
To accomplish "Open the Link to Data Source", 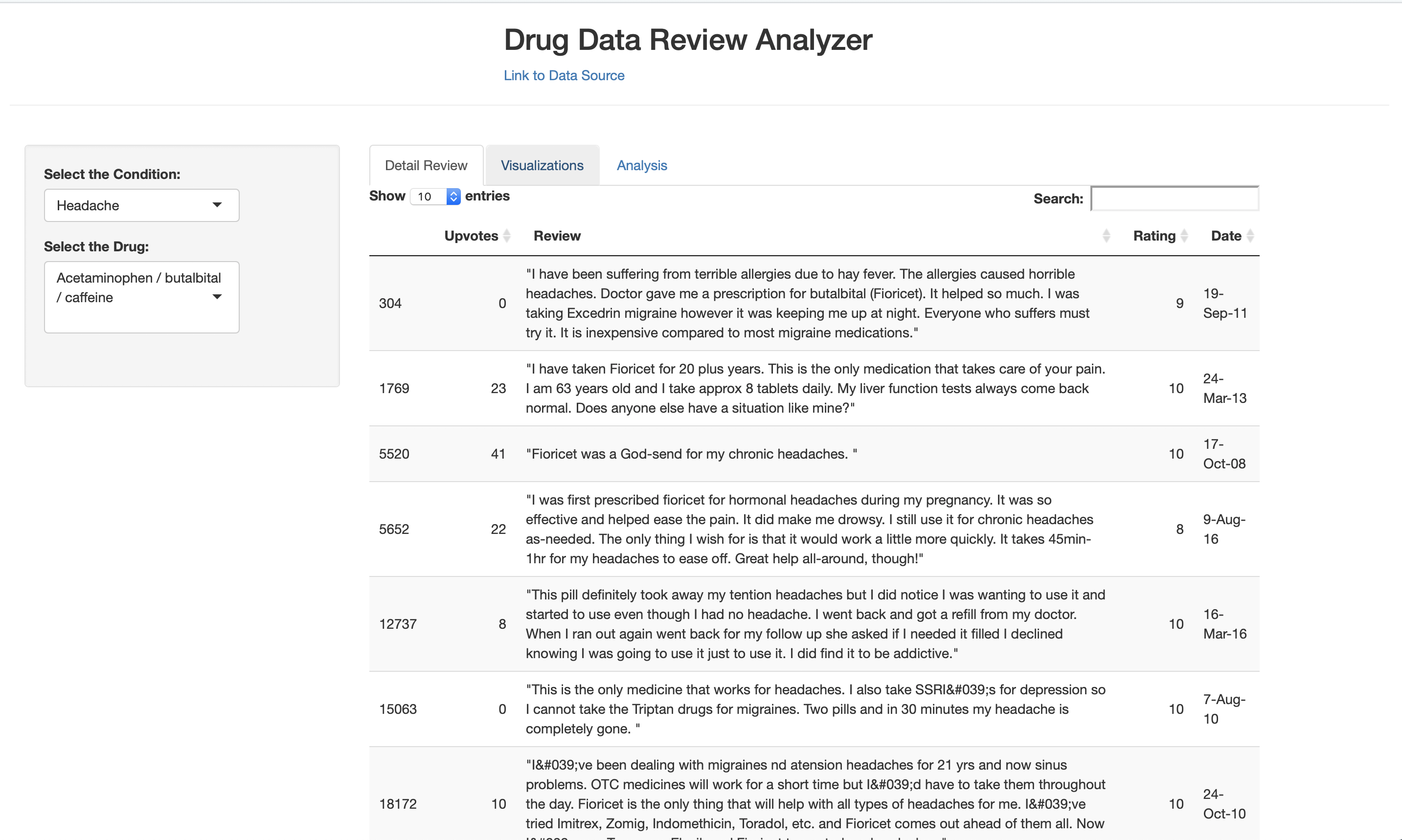I will pyautogui.click(x=564, y=75).
